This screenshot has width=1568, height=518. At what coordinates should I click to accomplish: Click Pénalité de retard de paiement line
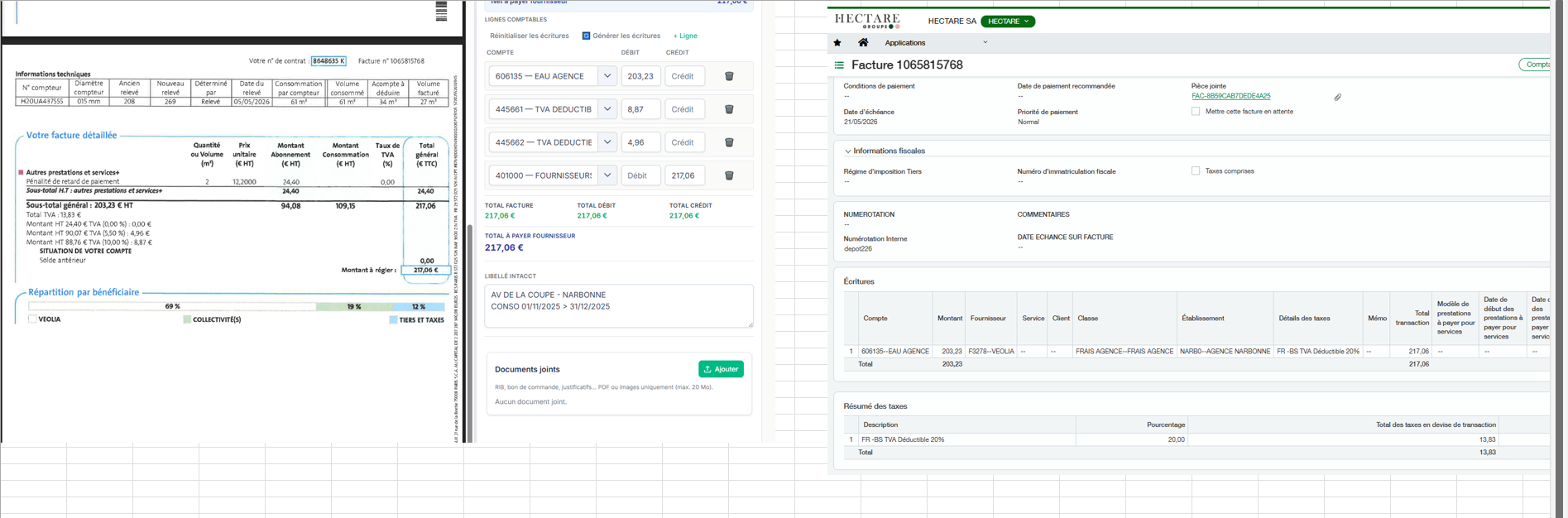pos(73,181)
